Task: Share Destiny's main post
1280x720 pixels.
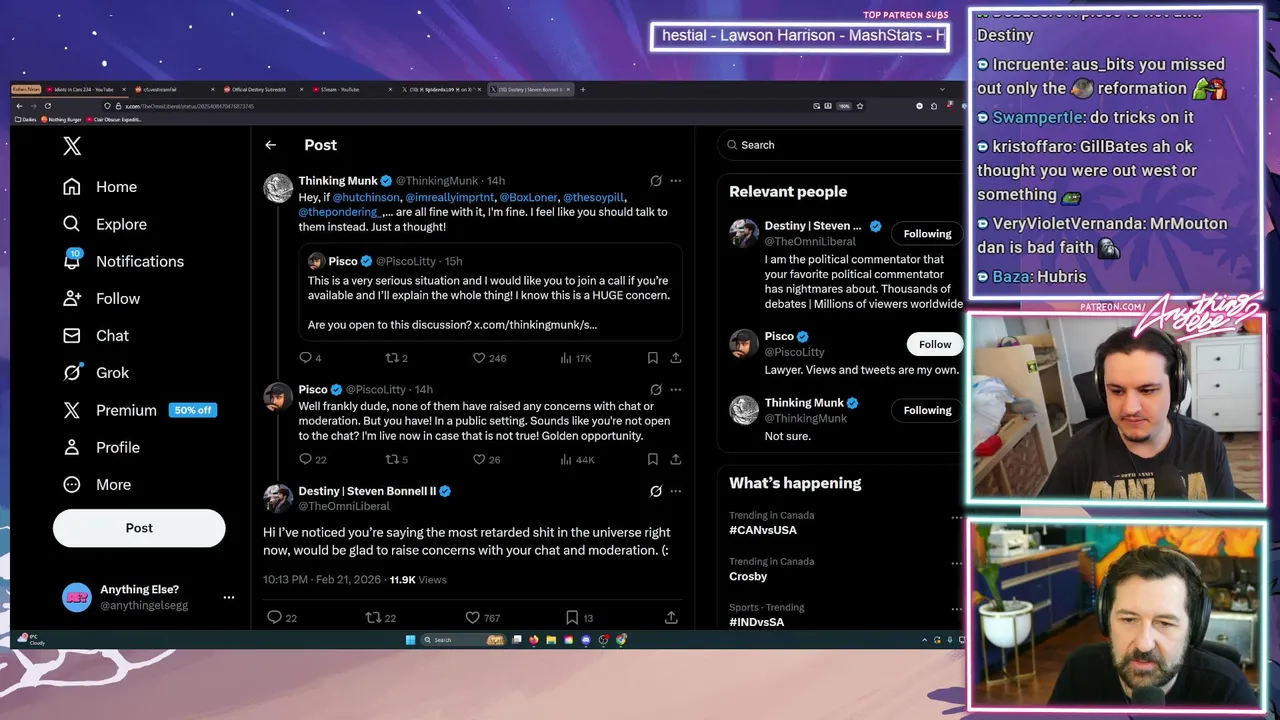Action: click(671, 617)
